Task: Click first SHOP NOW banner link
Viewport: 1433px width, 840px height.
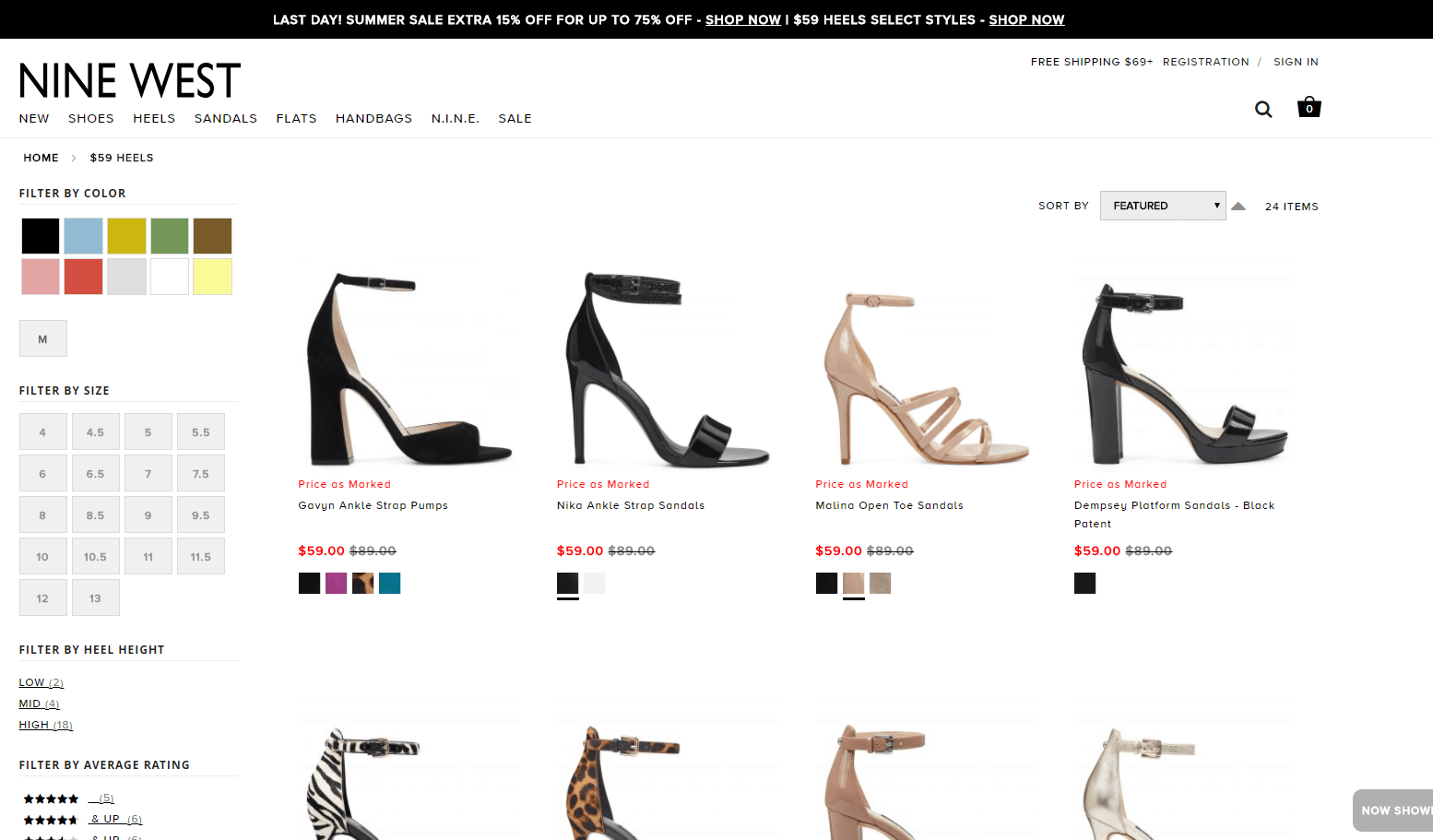Action: [x=743, y=20]
